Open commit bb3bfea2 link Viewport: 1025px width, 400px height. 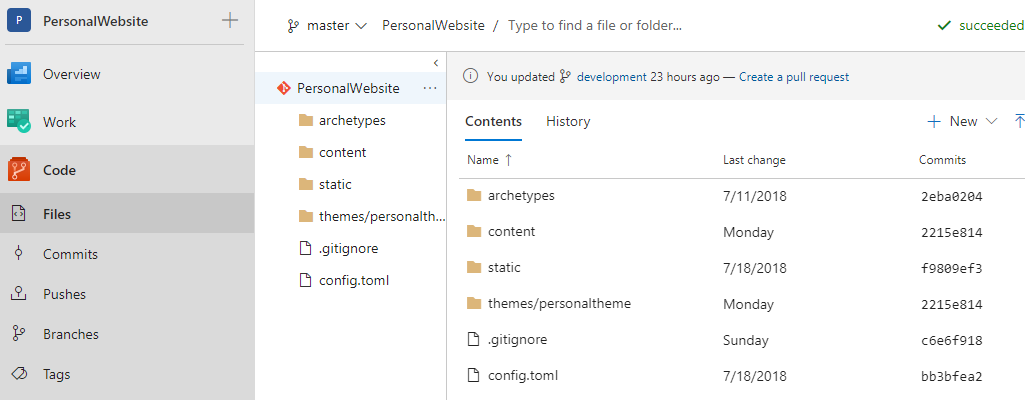pyautogui.click(x=950, y=376)
